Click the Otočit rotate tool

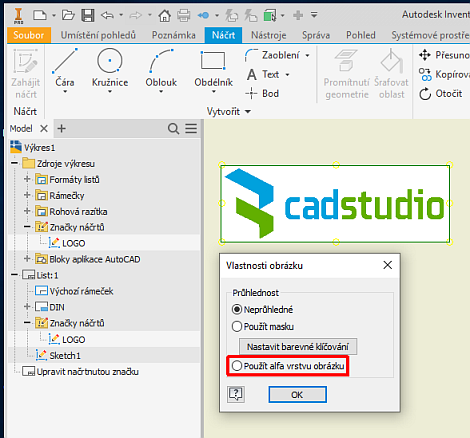440,94
